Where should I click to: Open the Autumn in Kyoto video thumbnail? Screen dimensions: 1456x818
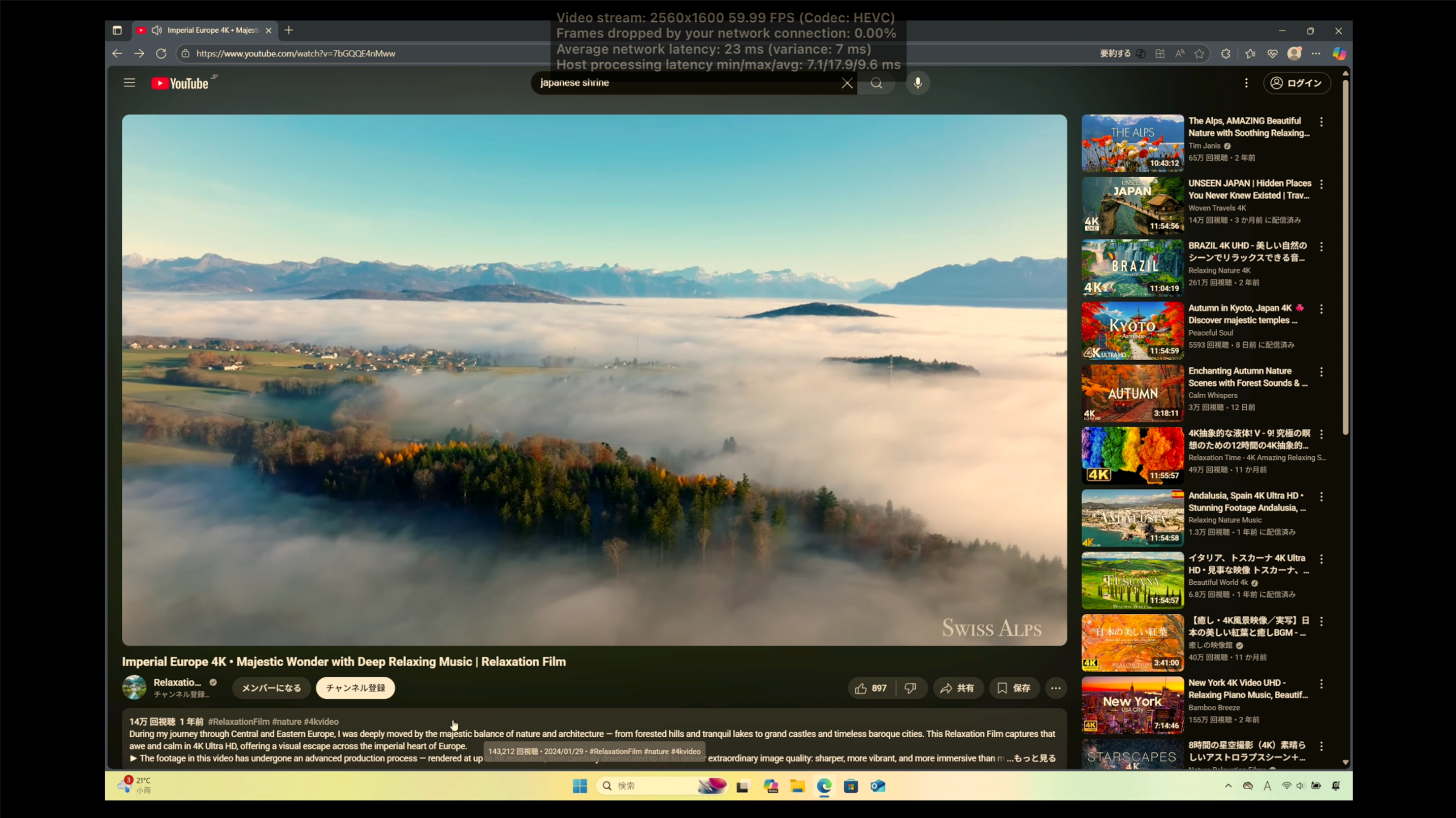coord(1132,331)
